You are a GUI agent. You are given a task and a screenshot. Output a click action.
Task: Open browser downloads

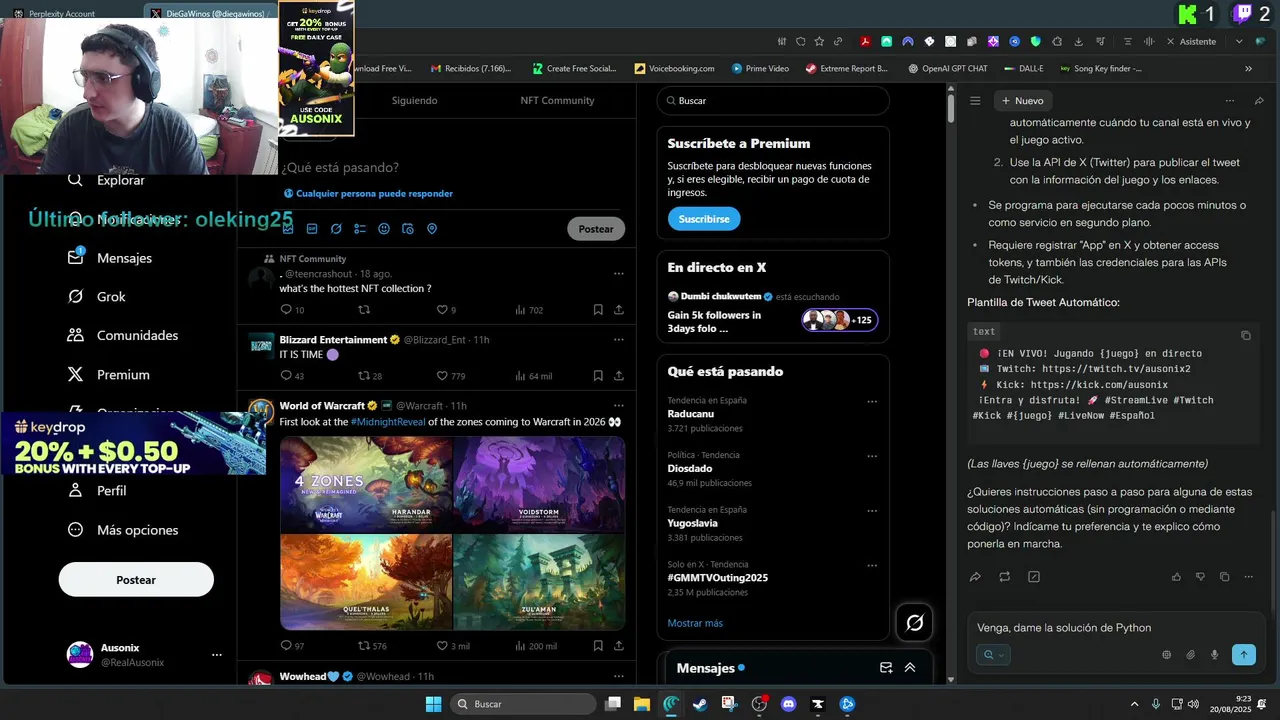1080,42
